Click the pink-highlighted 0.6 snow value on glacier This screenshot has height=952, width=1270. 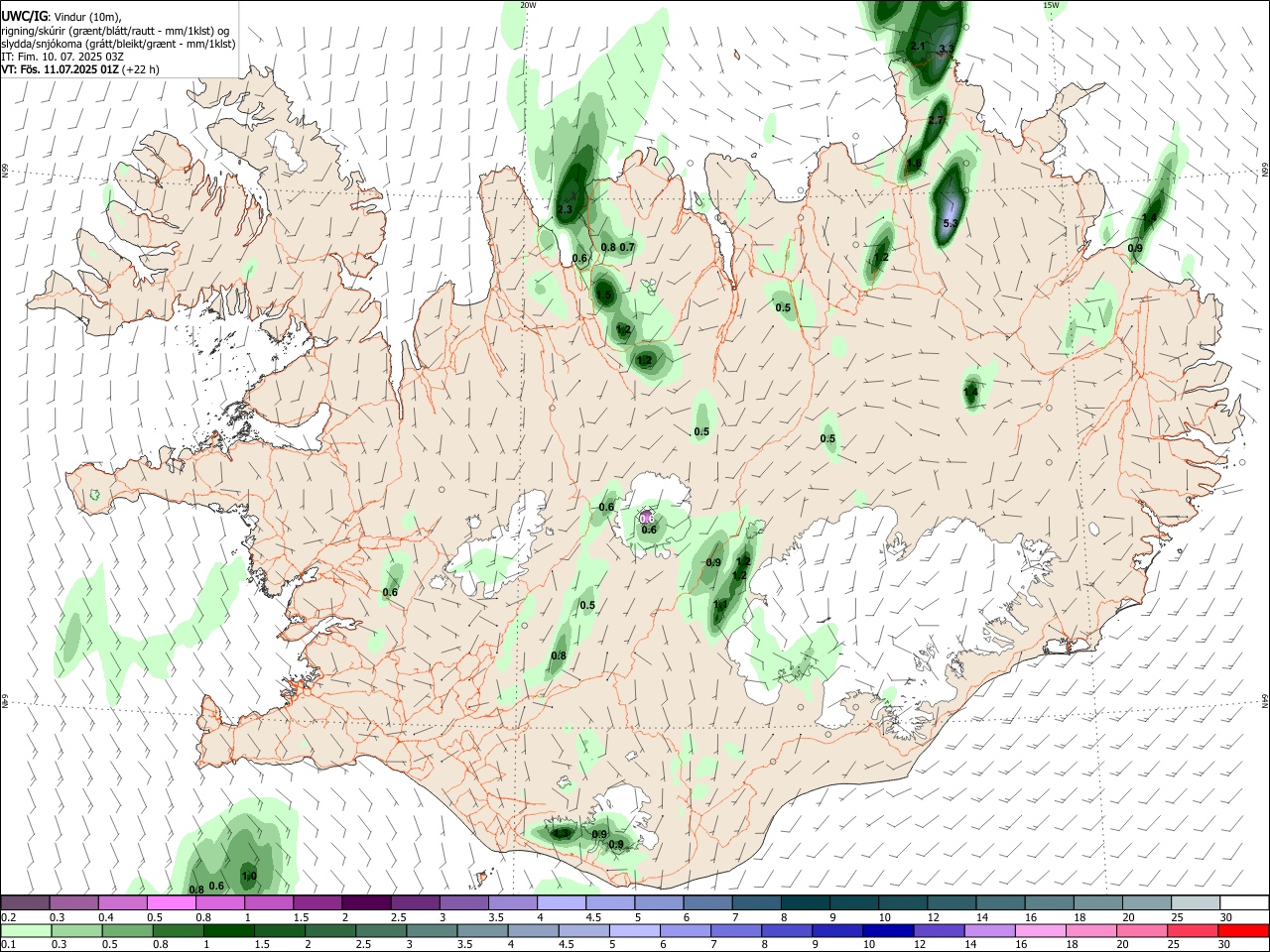[x=647, y=518]
